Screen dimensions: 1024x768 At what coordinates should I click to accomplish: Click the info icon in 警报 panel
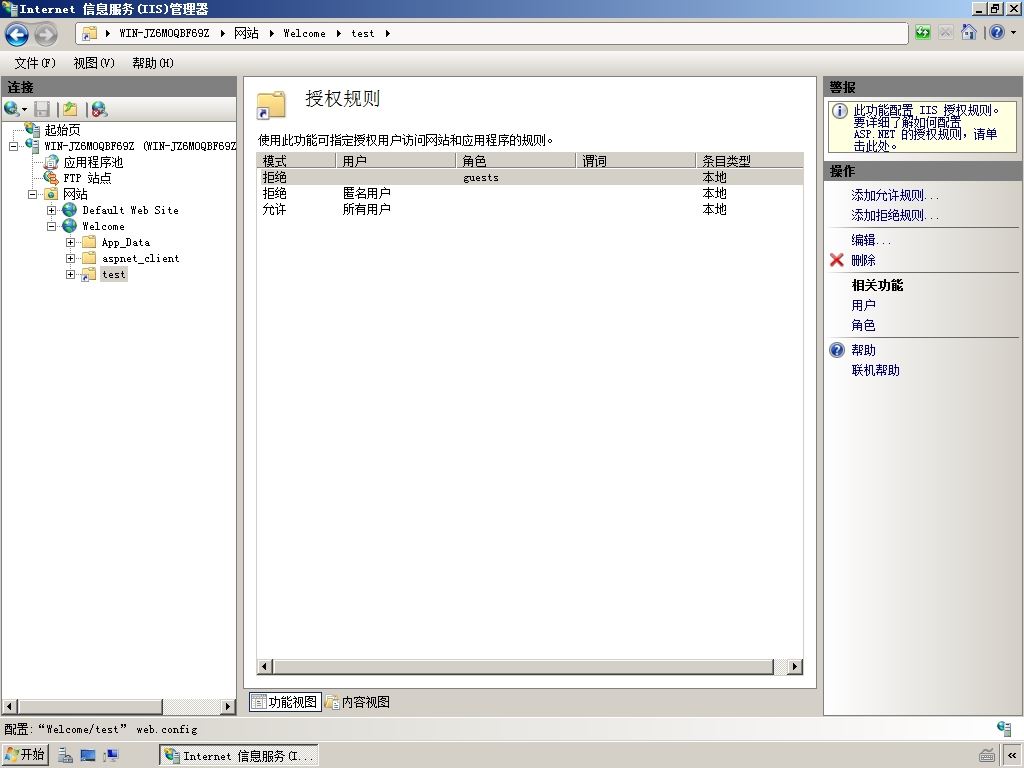pos(840,111)
